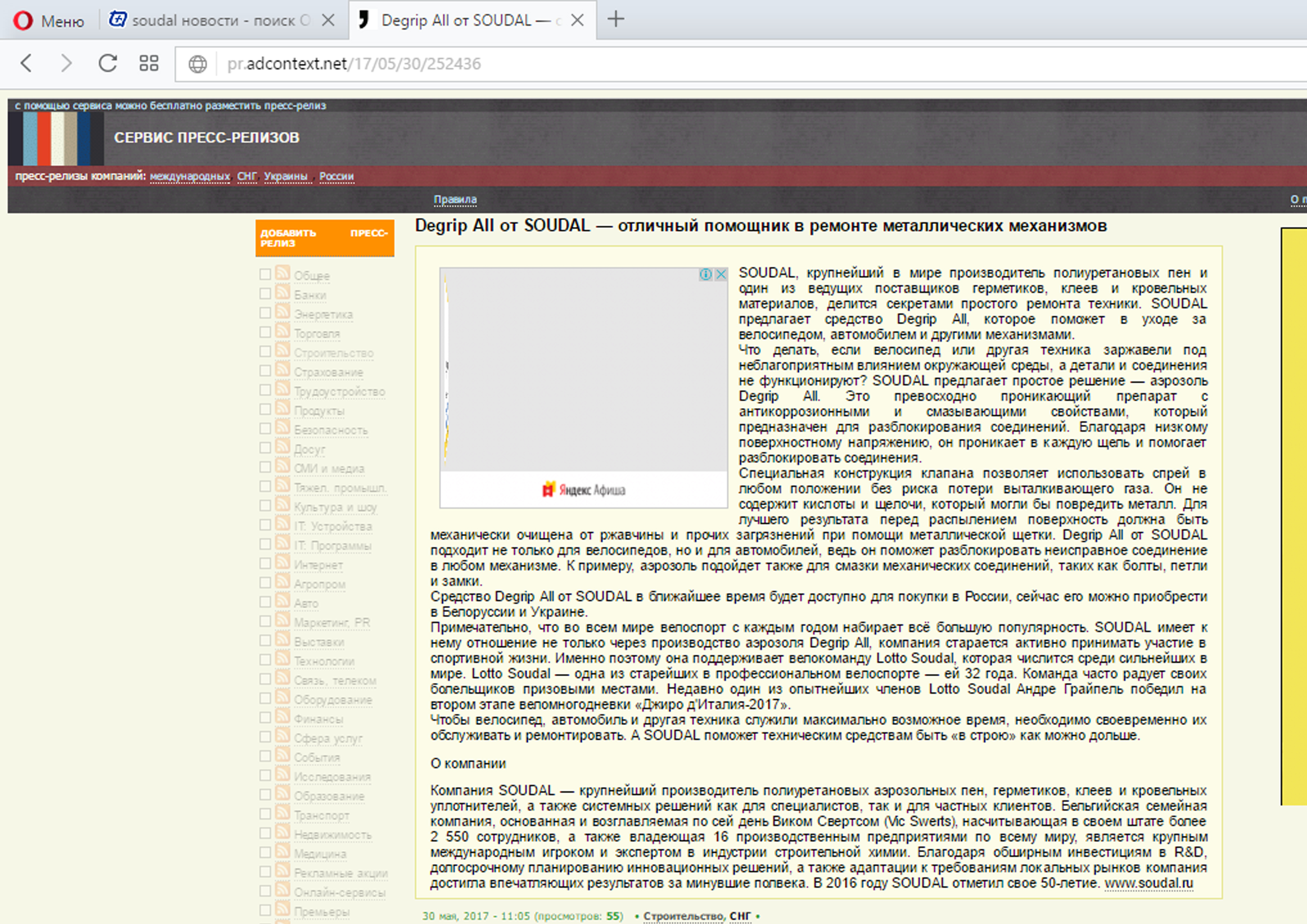This screenshot has height=924, width=1307.
Task: Visit the www.soudal.ru link
Action: (x=1149, y=883)
